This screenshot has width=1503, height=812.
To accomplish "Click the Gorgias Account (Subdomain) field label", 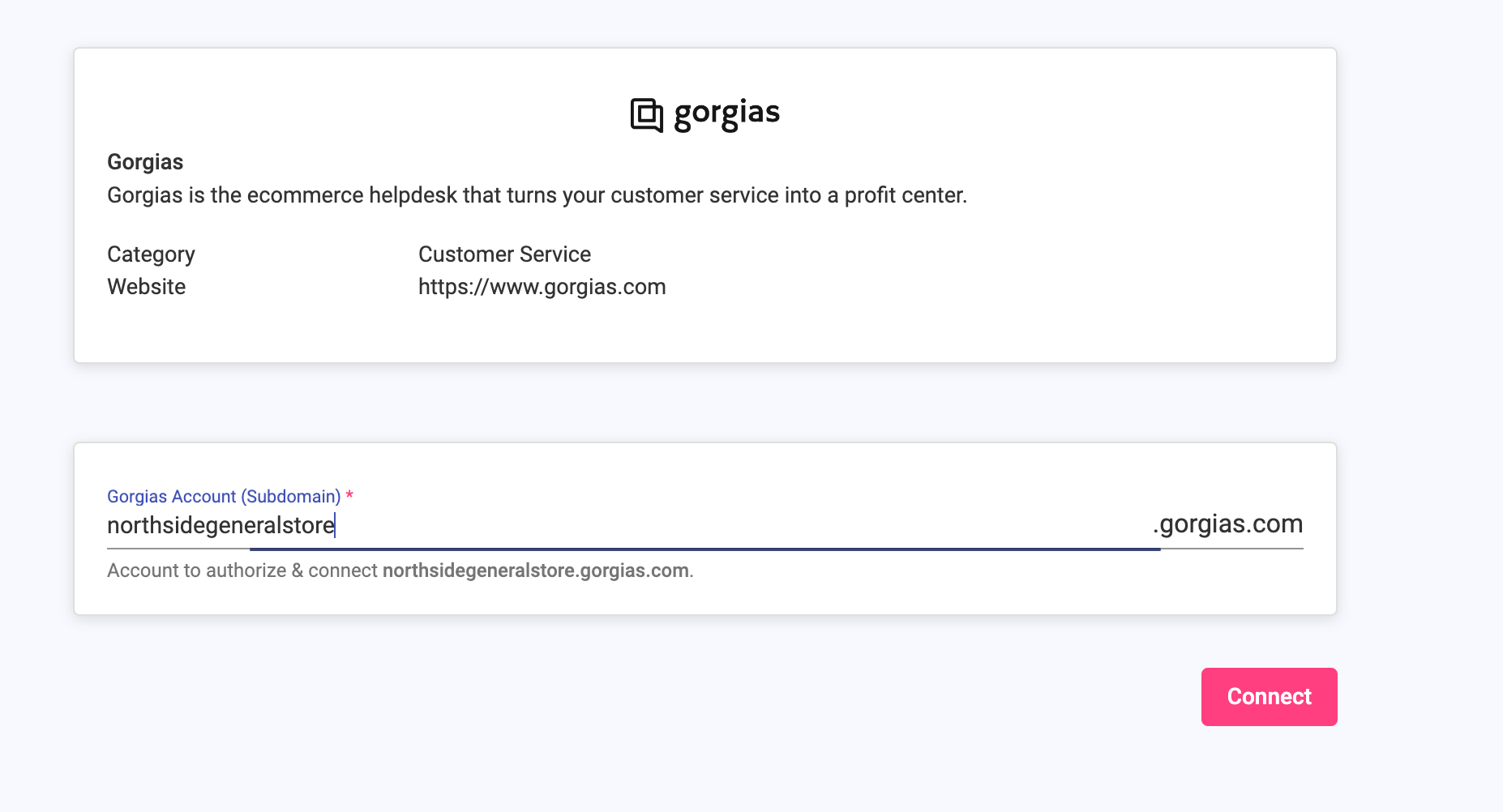I will click(224, 497).
